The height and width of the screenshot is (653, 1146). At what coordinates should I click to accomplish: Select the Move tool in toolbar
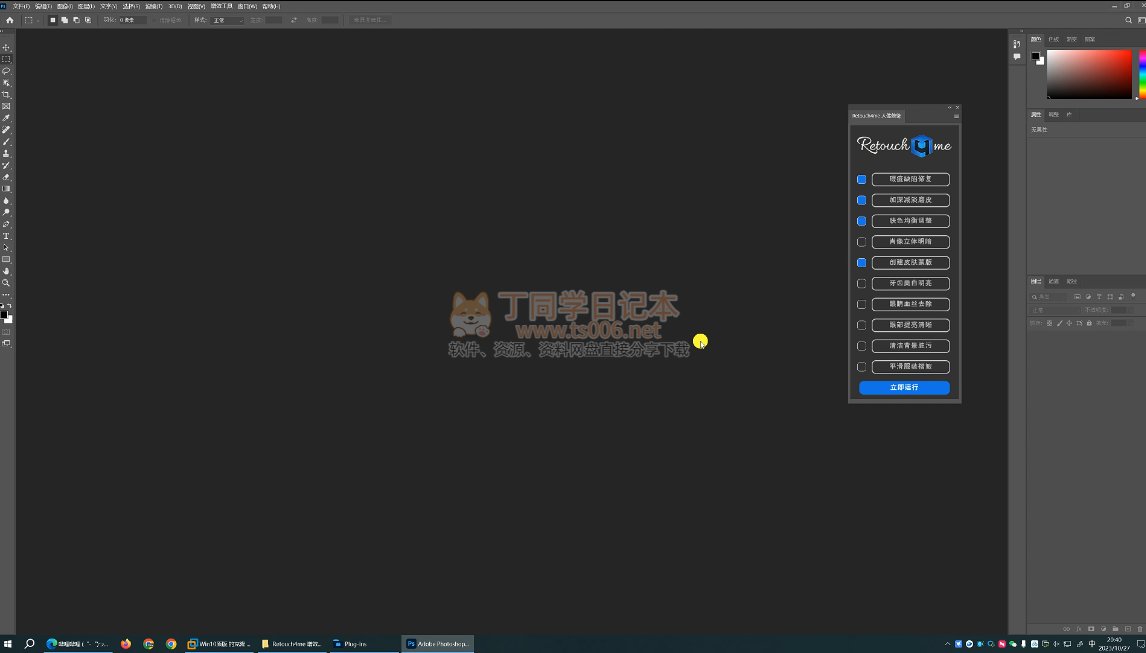[6, 48]
